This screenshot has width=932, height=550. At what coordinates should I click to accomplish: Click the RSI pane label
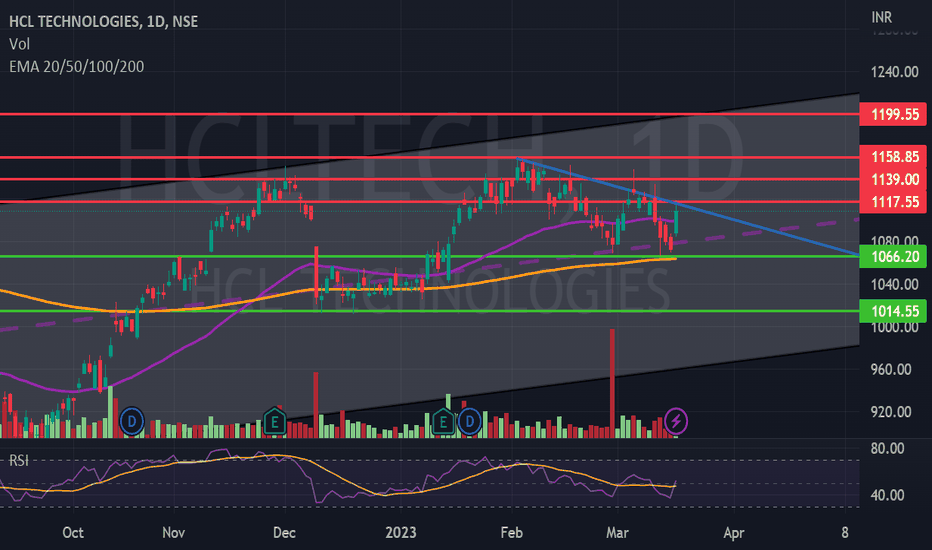pos(18,461)
